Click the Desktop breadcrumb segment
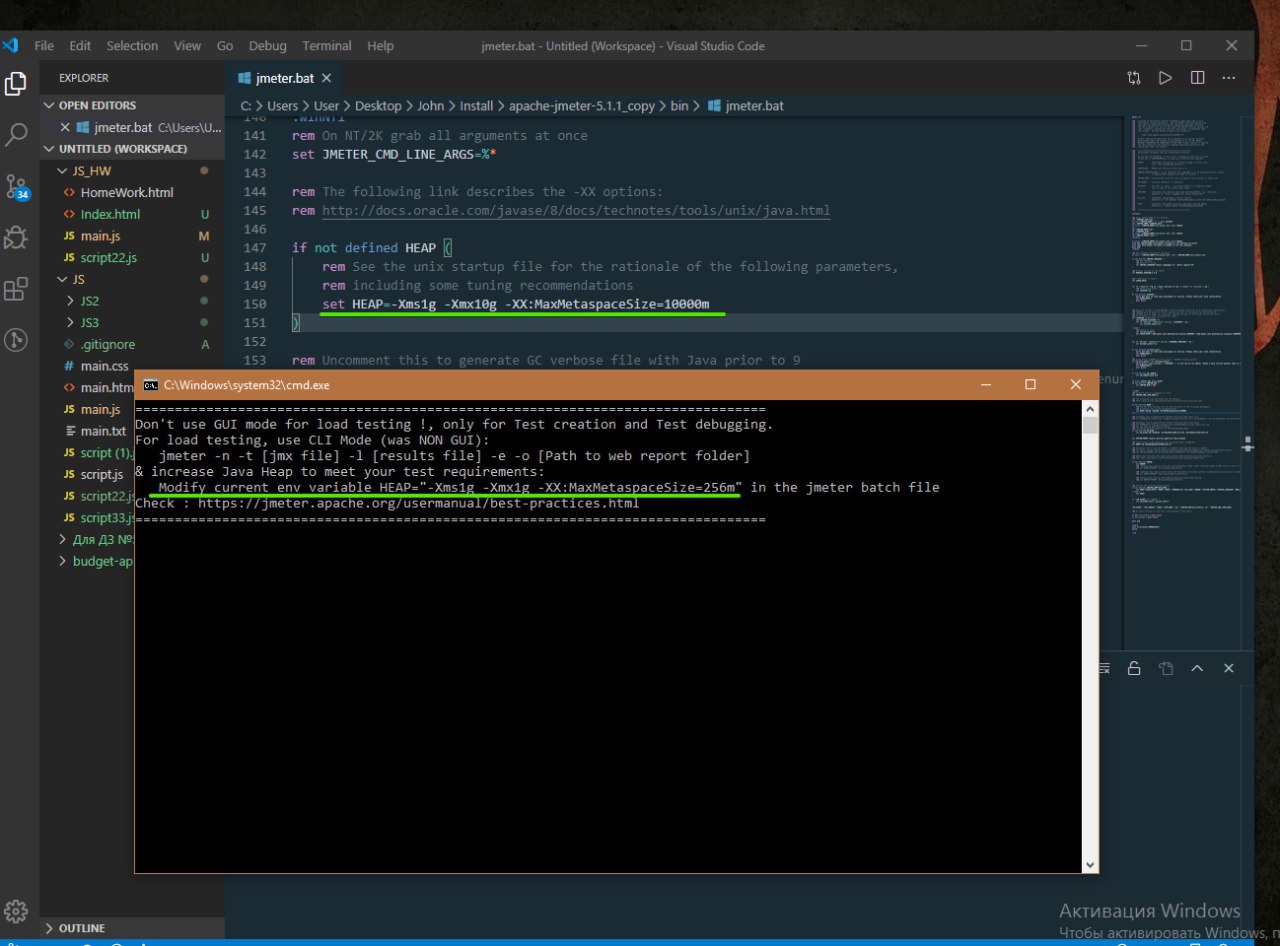Screen dimensions: 1280x946 point(378,105)
